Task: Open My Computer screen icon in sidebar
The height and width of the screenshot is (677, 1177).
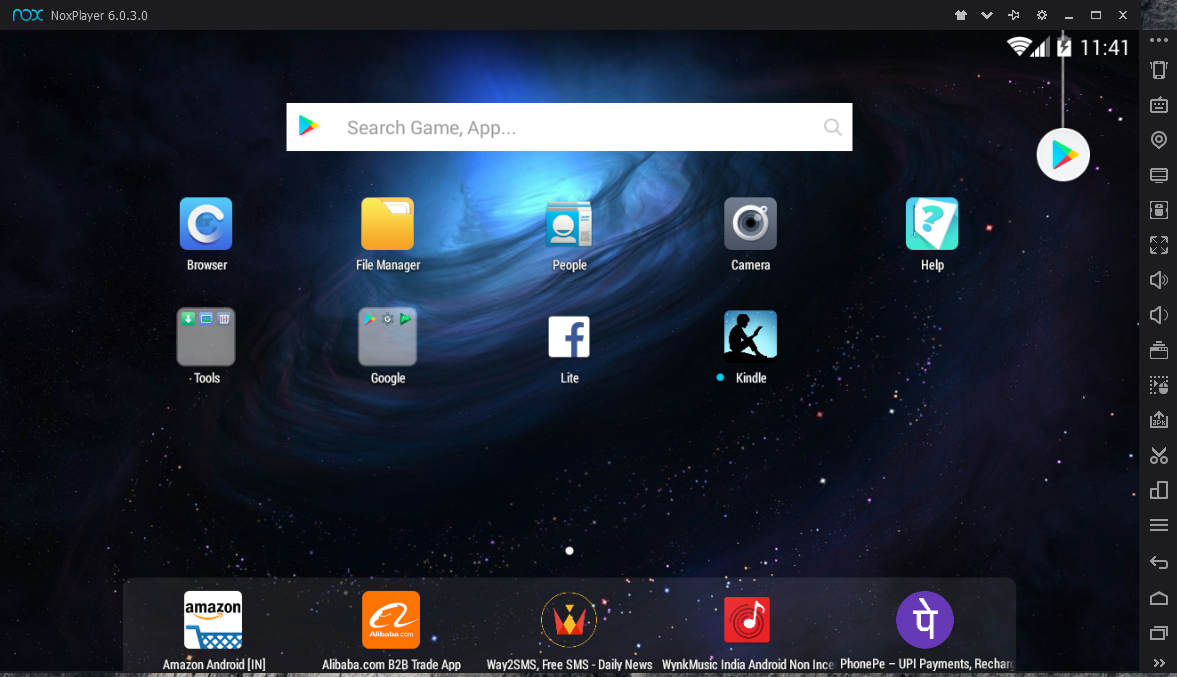Action: [1159, 176]
